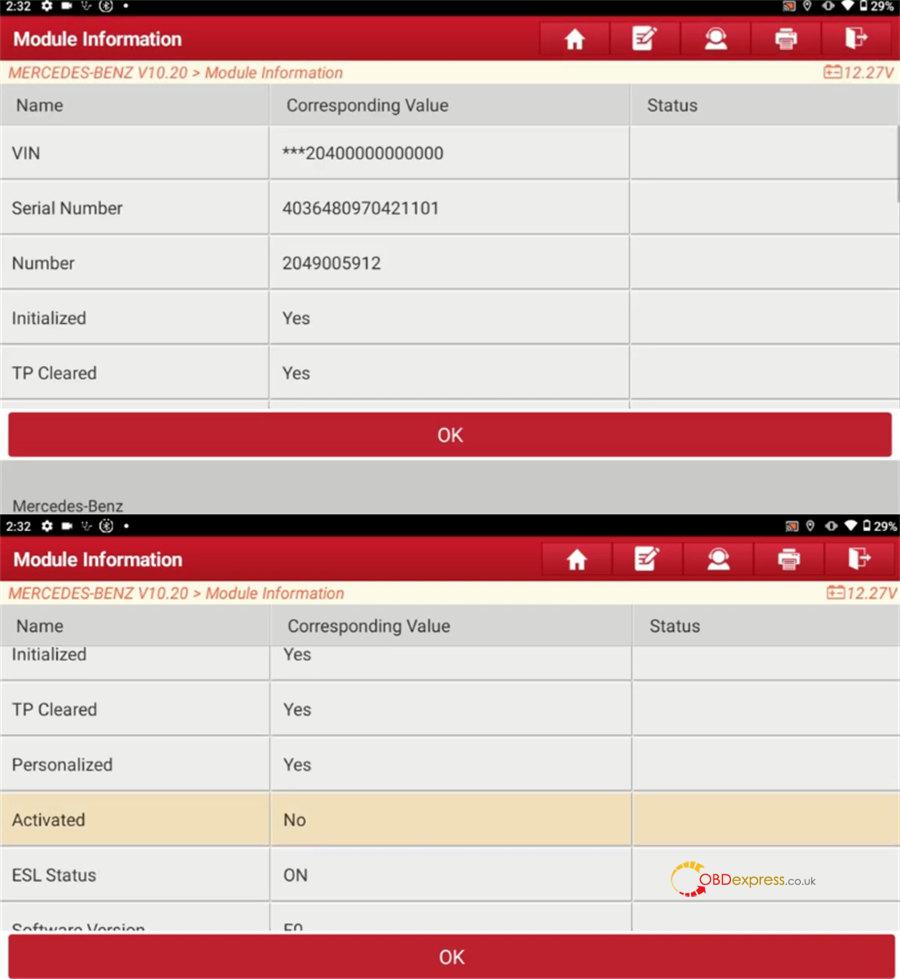Image resolution: width=900 pixels, height=979 pixels.
Task: Tap the Home icon in the upper panel
Action: coord(574,39)
